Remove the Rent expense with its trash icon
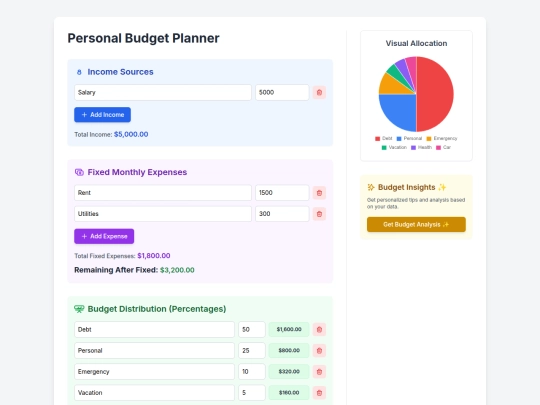 coord(319,193)
